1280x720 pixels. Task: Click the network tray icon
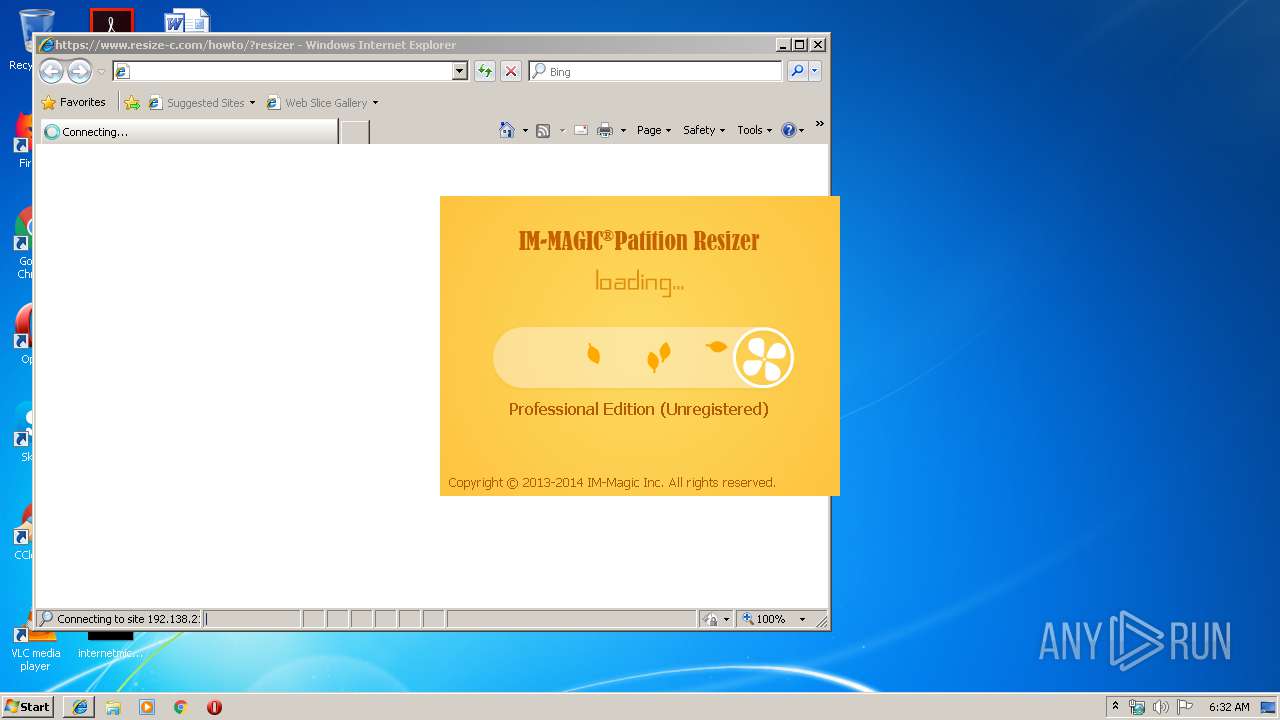pos(1137,707)
